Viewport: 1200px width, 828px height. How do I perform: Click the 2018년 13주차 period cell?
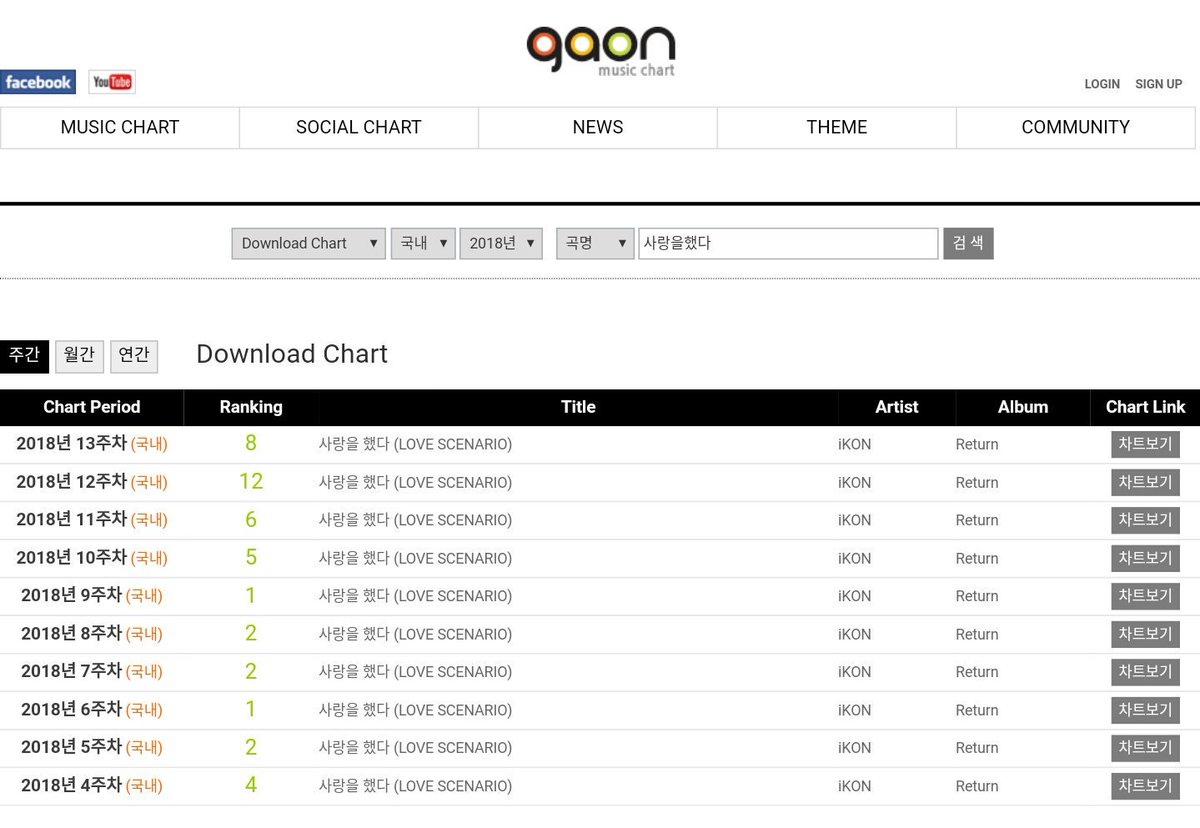92,444
